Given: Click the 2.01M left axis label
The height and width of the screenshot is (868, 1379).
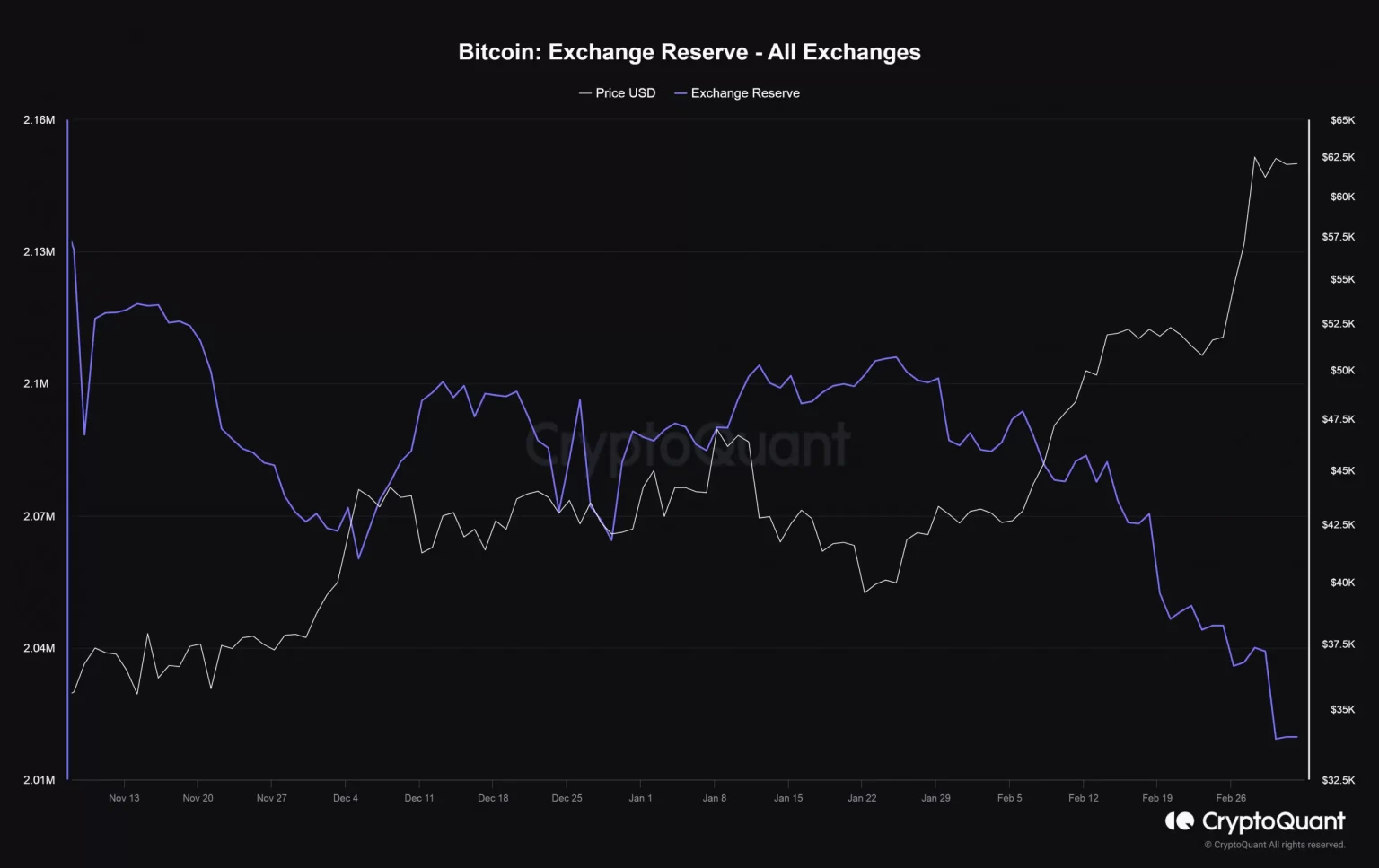Looking at the screenshot, I should click(x=39, y=780).
